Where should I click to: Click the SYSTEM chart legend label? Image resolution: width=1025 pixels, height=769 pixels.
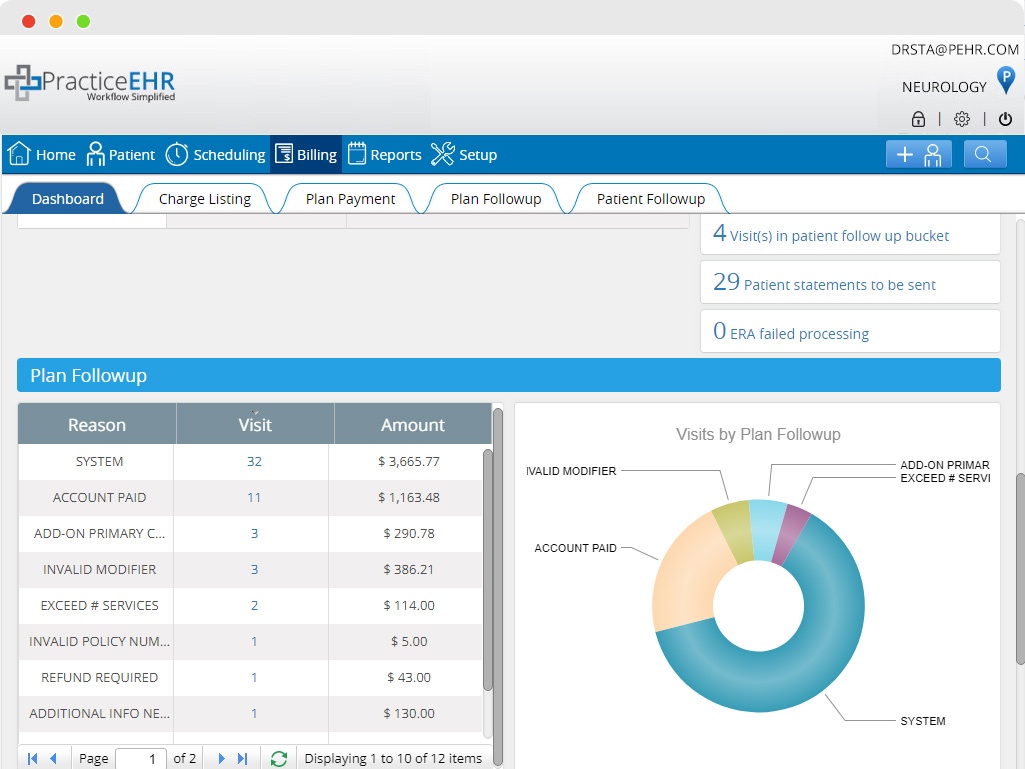(922, 721)
